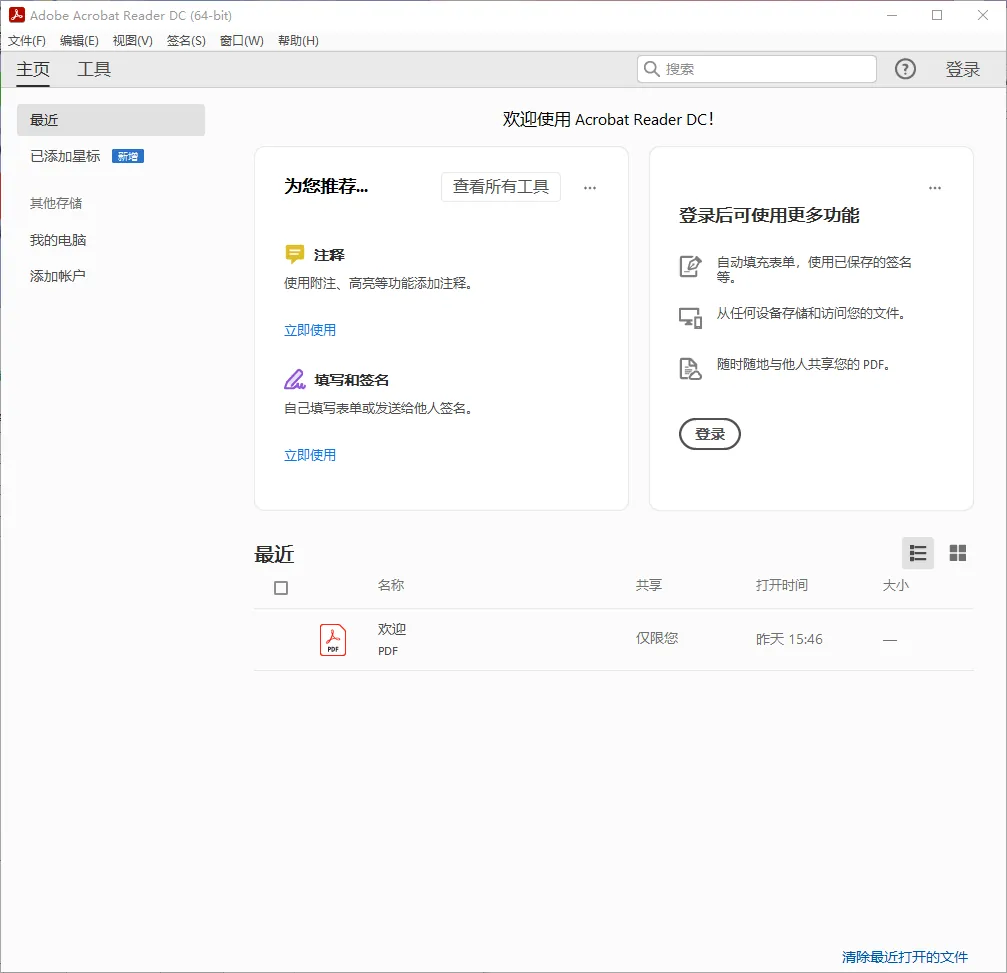The height and width of the screenshot is (973, 1007).
Task: Open the 签名(S) menu
Action: [x=186, y=40]
